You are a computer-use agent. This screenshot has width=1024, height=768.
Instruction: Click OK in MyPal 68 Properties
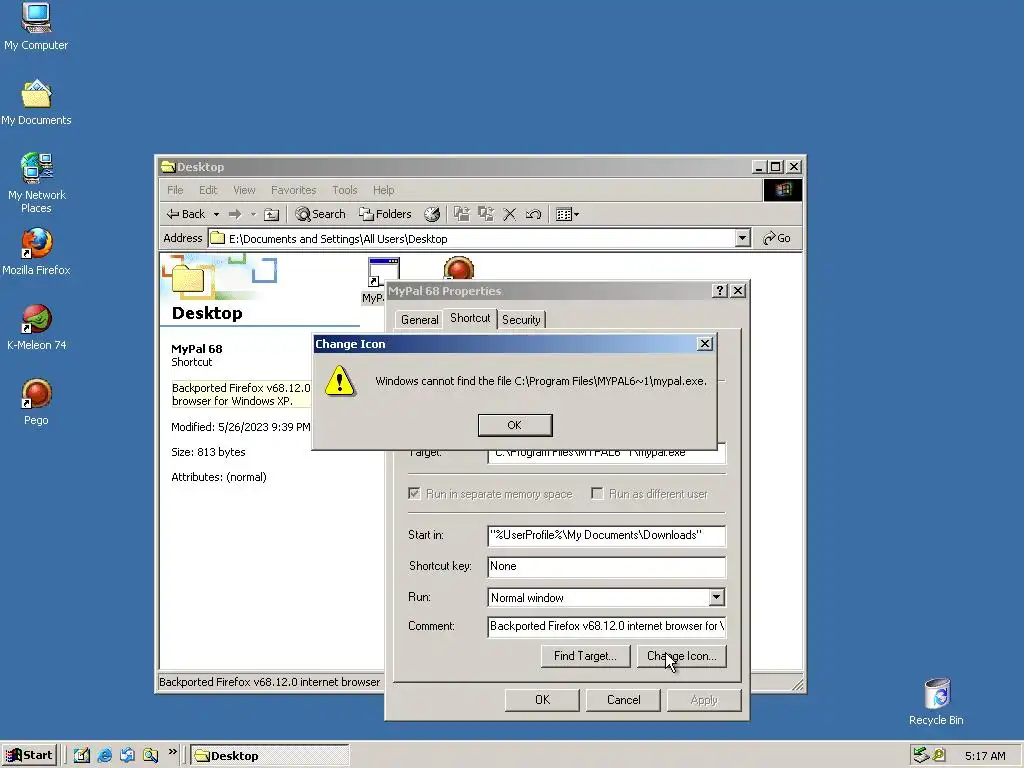(542, 700)
